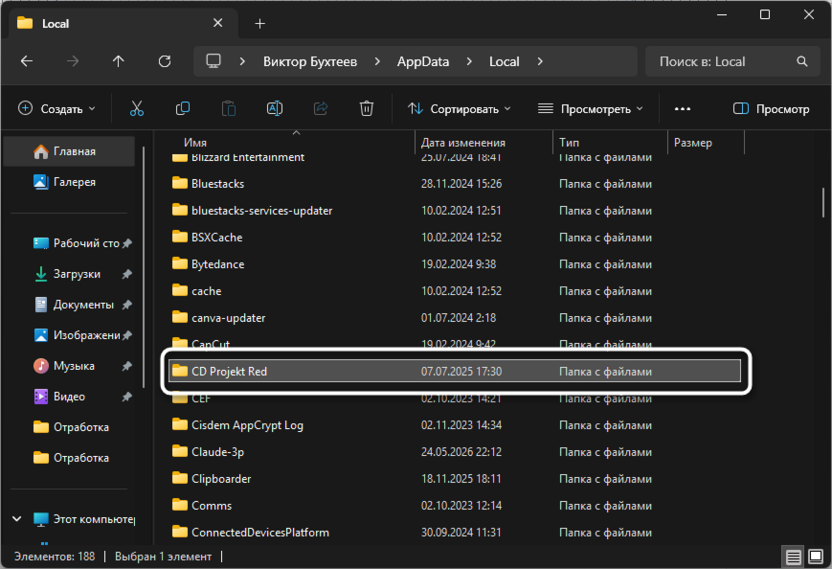832x569 pixels.
Task: Open the Создать dropdown
Action: pos(57,109)
